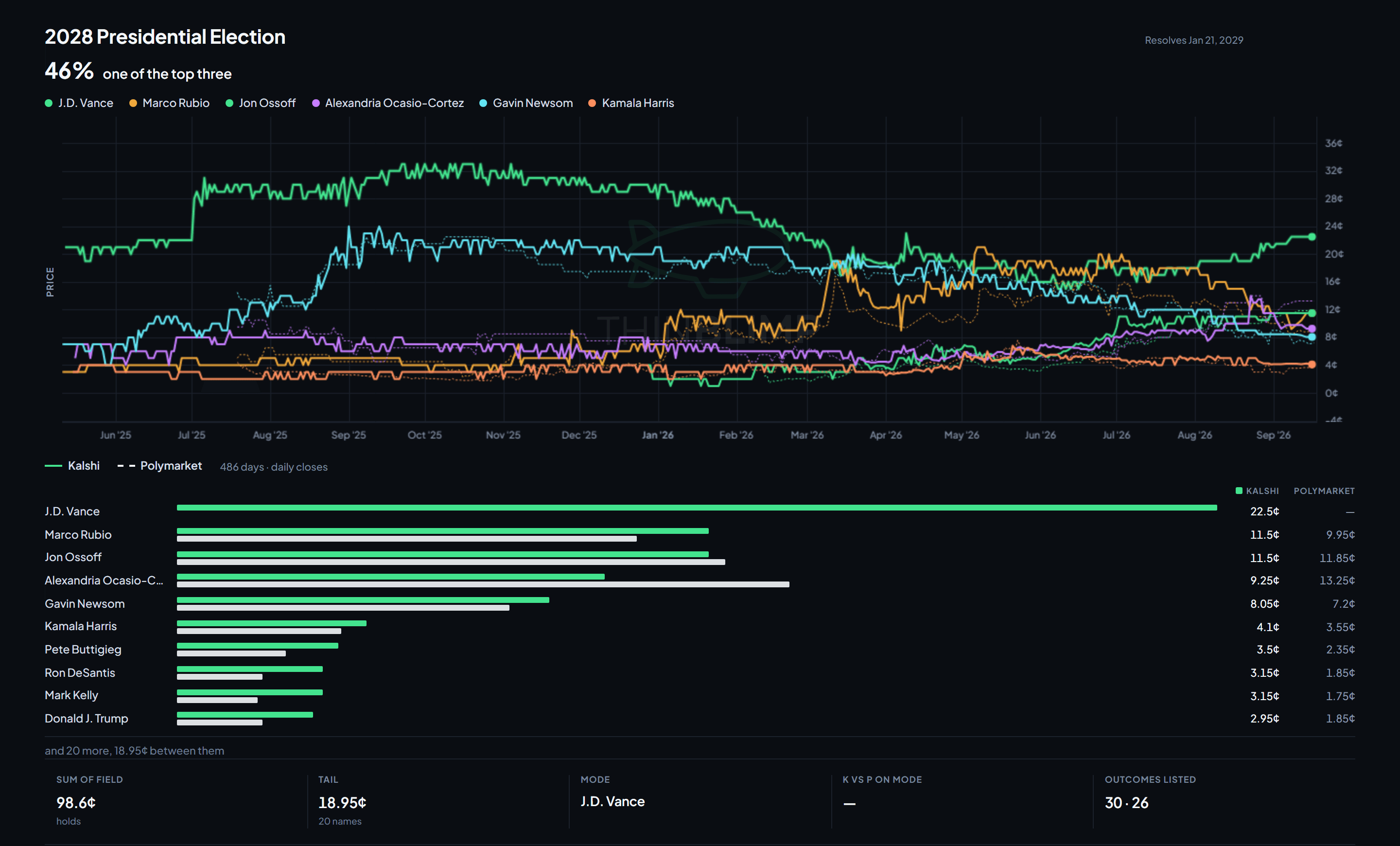Open the Pete Buttigieg outcome row
The width and height of the screenshot is (1400, 846).
click(700, 650)
